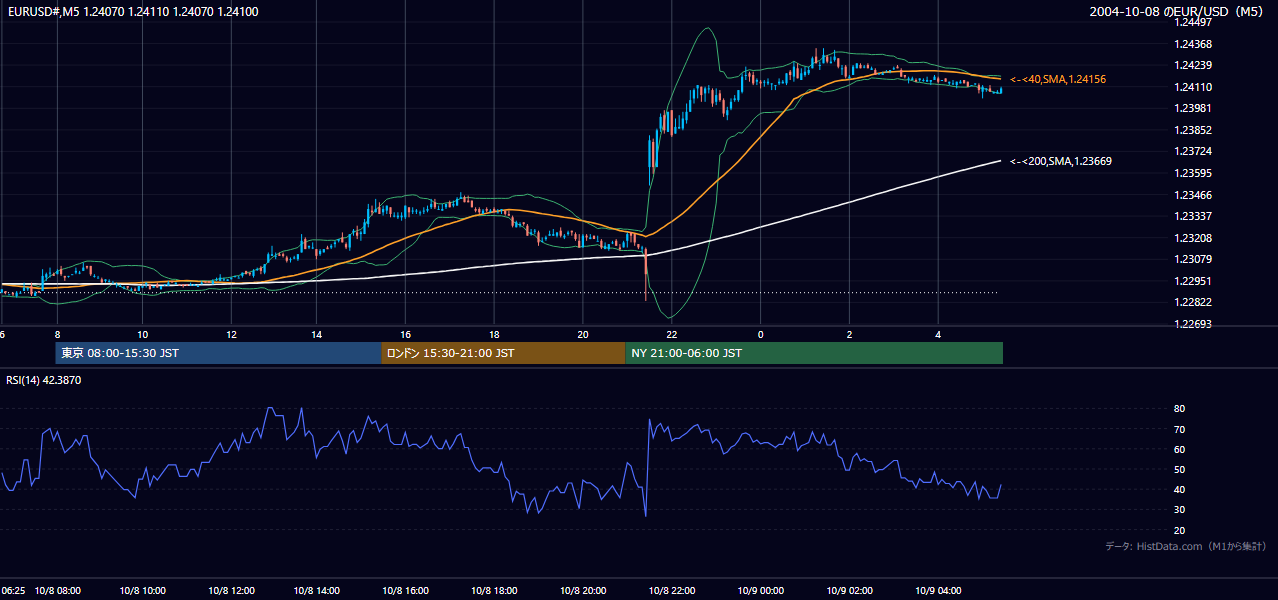Select the orange 40 SMA 1.24156 label
Screen dimensions: 1278x600
1058,79
